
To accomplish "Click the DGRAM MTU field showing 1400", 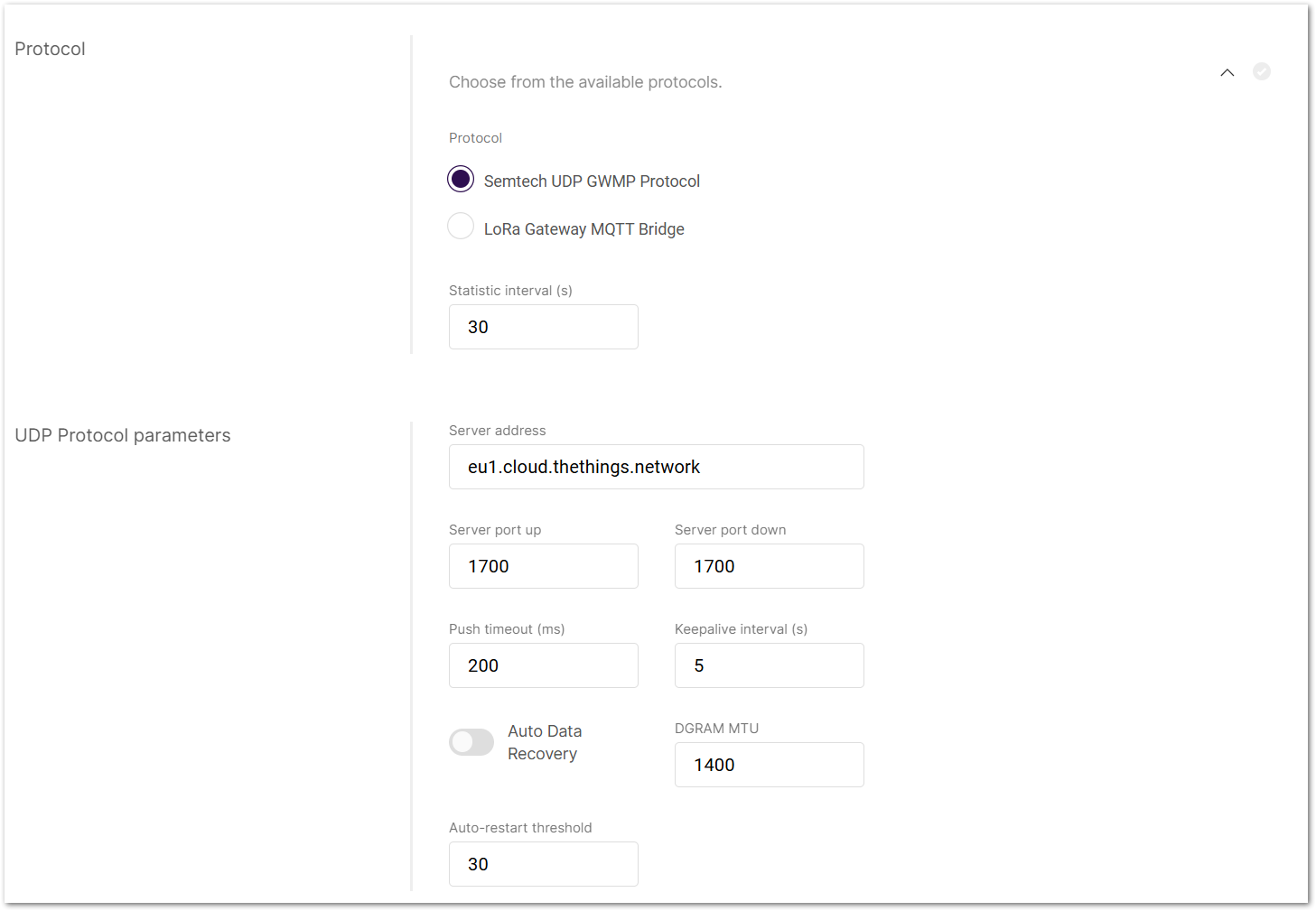I will 769,765.
